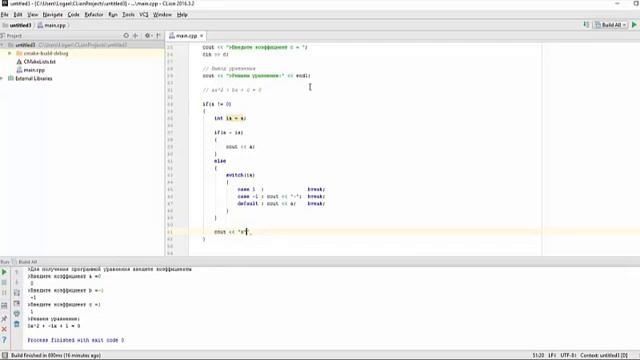Click the hide Project panel icon
This screenshot has height=360, width=640.
158,36
